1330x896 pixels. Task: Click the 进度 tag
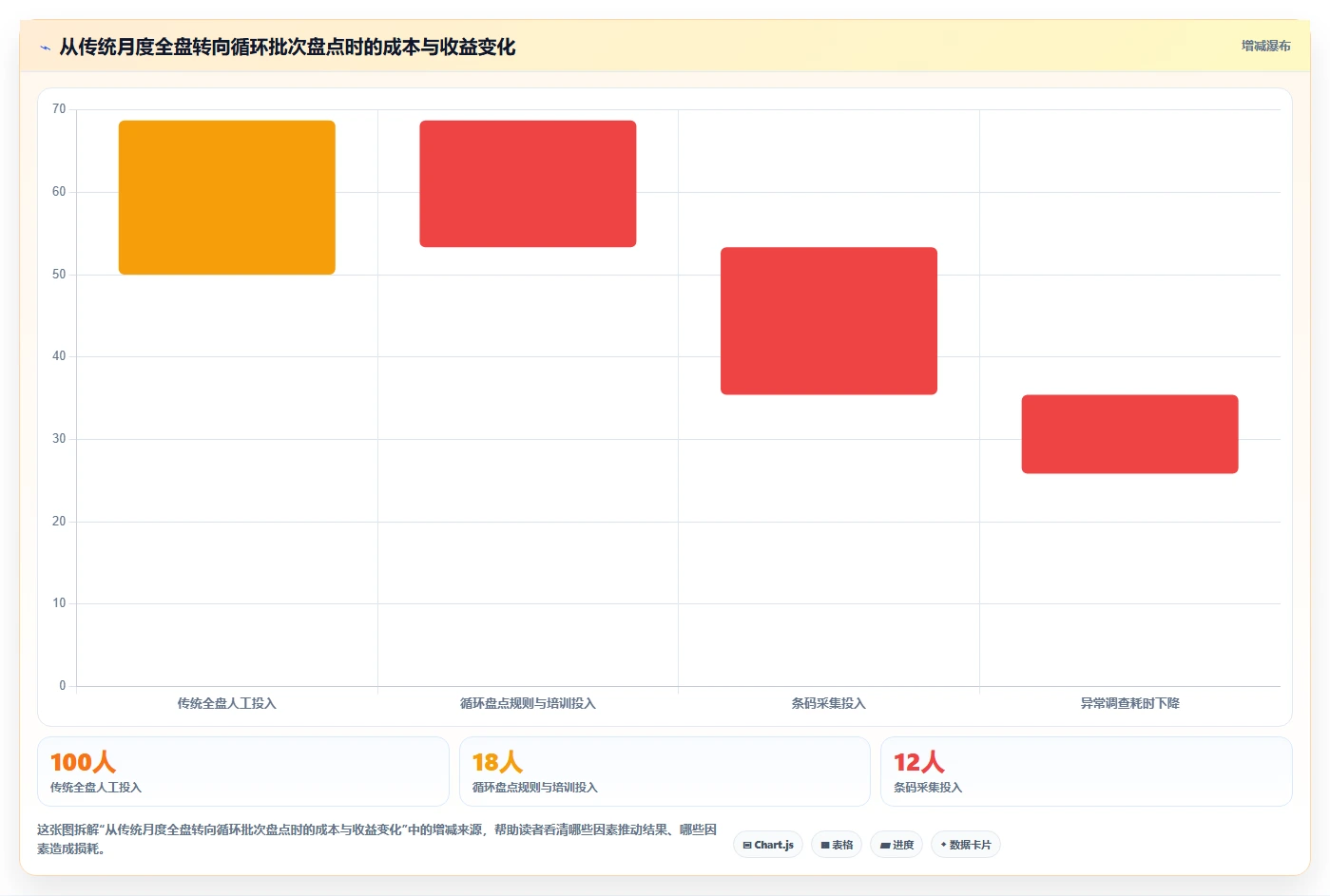896,845
